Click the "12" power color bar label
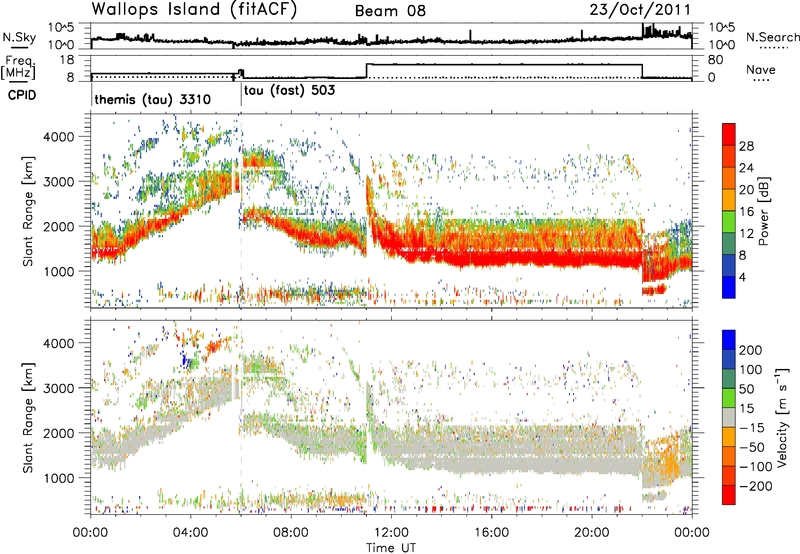 [x=746, y=234]
